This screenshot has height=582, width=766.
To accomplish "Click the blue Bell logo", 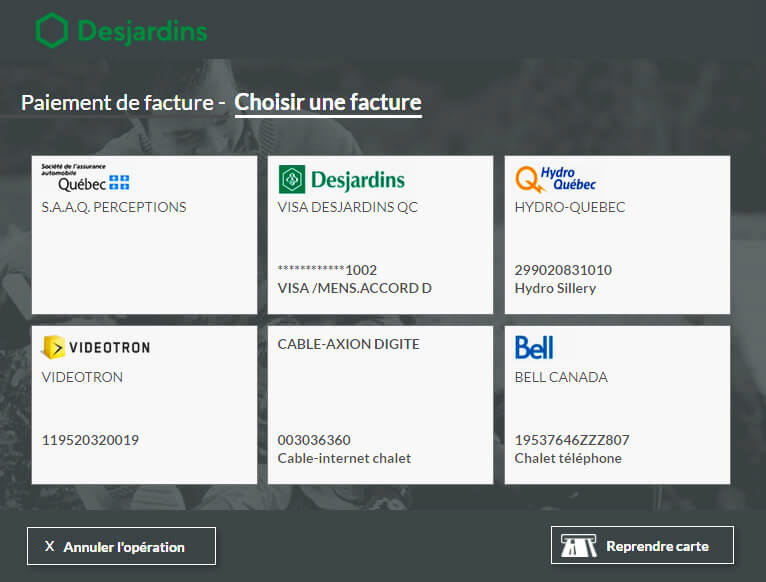I will click(534, 347).
